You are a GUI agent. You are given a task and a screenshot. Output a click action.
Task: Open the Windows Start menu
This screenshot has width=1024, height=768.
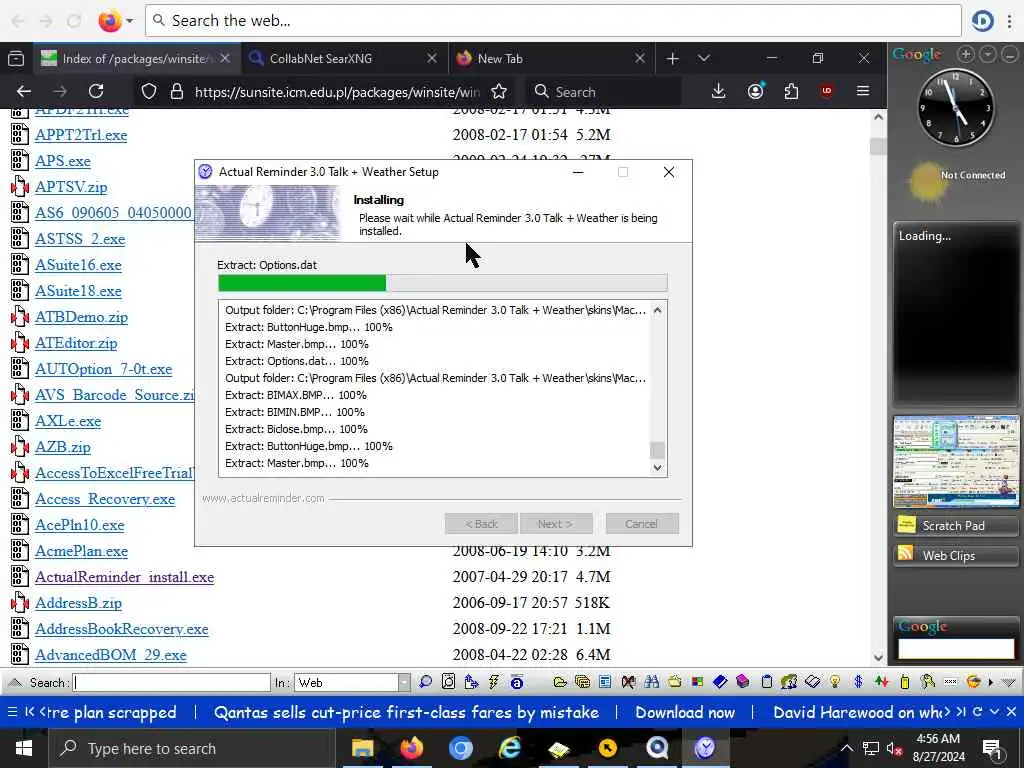[x=24, y=748]
